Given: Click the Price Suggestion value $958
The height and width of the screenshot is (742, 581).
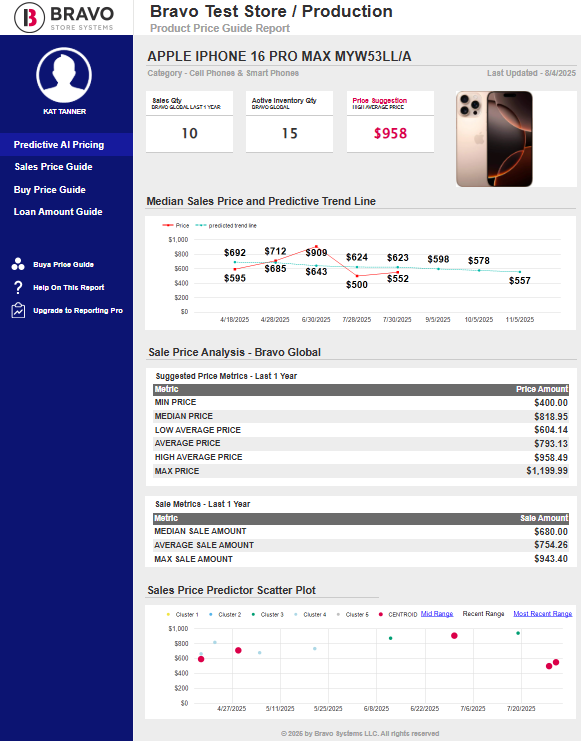Looking at the screenshot, I should [390, 133].
